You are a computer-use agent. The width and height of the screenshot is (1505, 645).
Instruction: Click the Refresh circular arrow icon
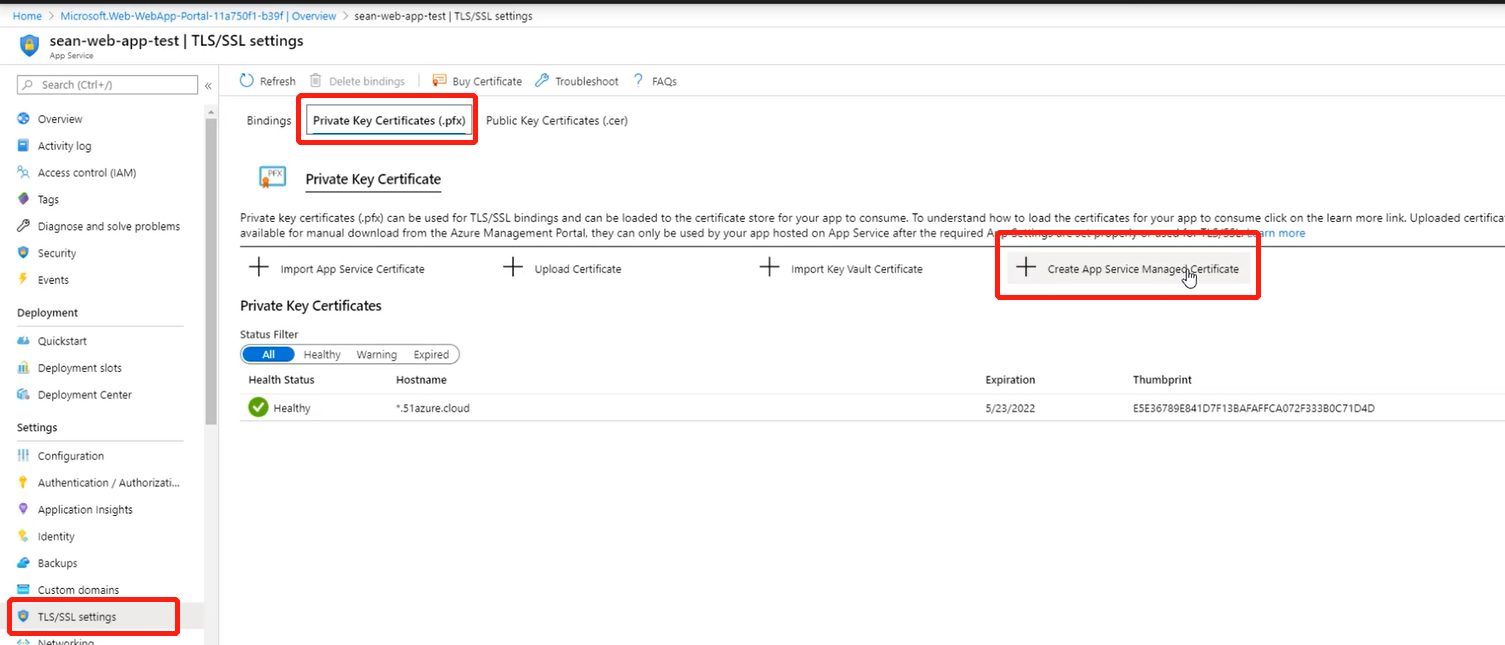coord(247,81)
